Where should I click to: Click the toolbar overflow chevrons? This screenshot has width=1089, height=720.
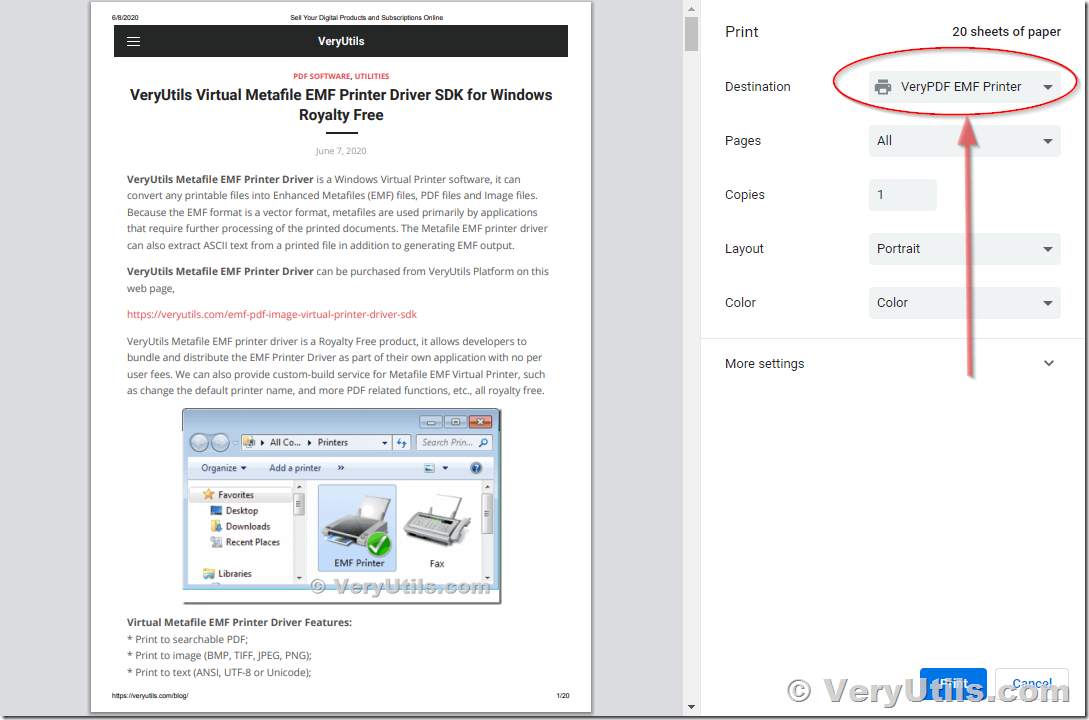[341, 469]
